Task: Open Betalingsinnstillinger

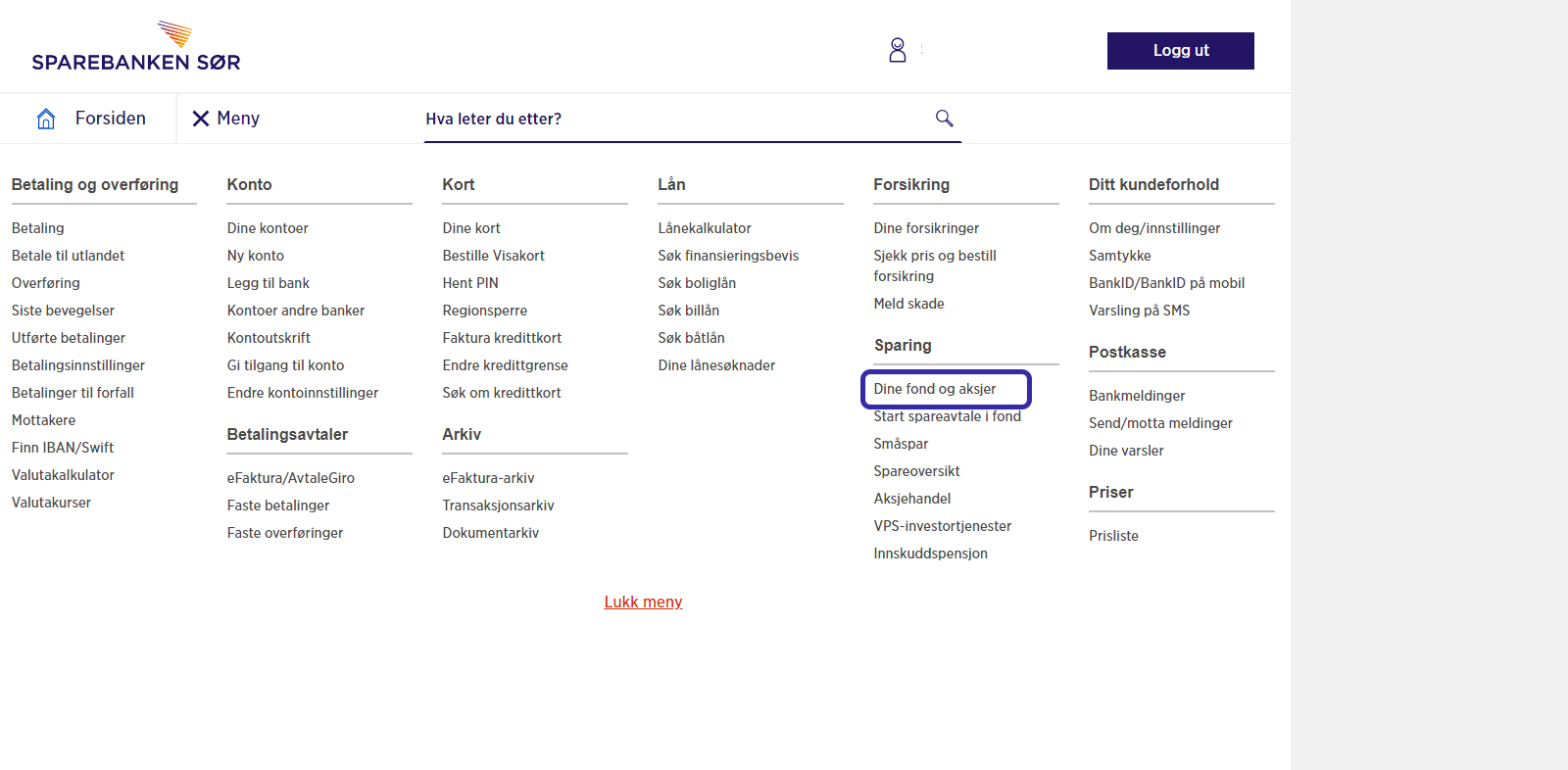Action: click(x=78, y=365)
